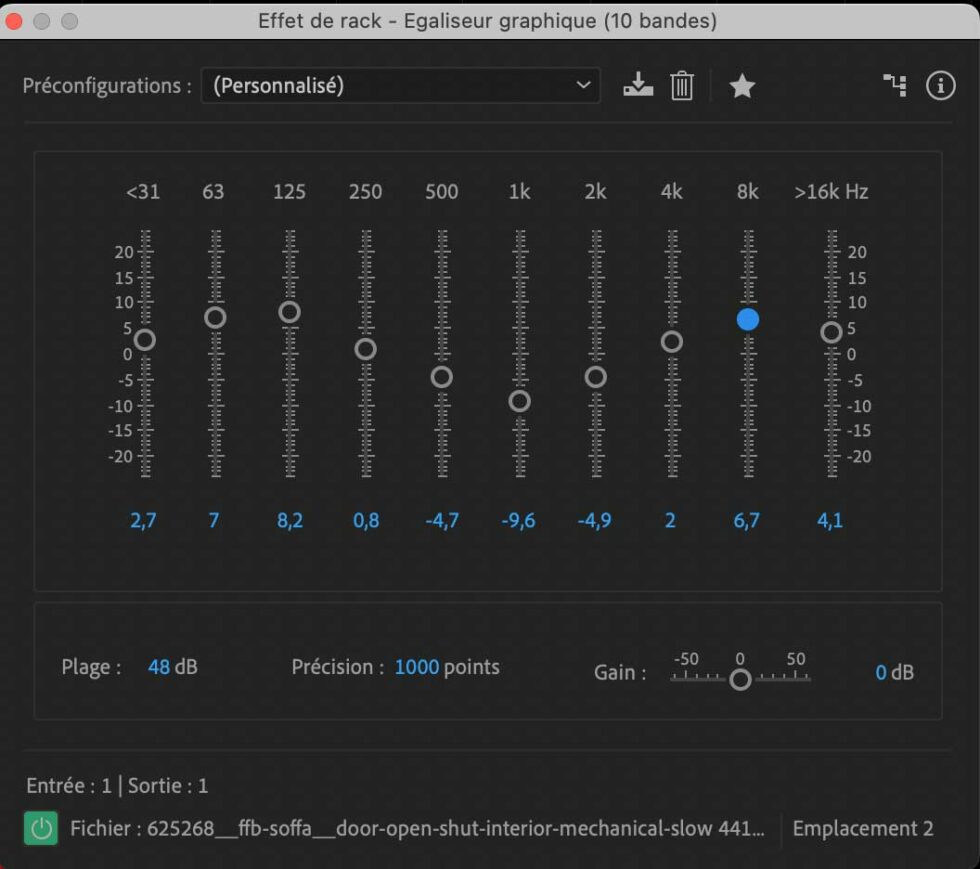Click the 8k band blue slider handle
Viewport: 980px width, 869px height.
[x=748, y=319]
